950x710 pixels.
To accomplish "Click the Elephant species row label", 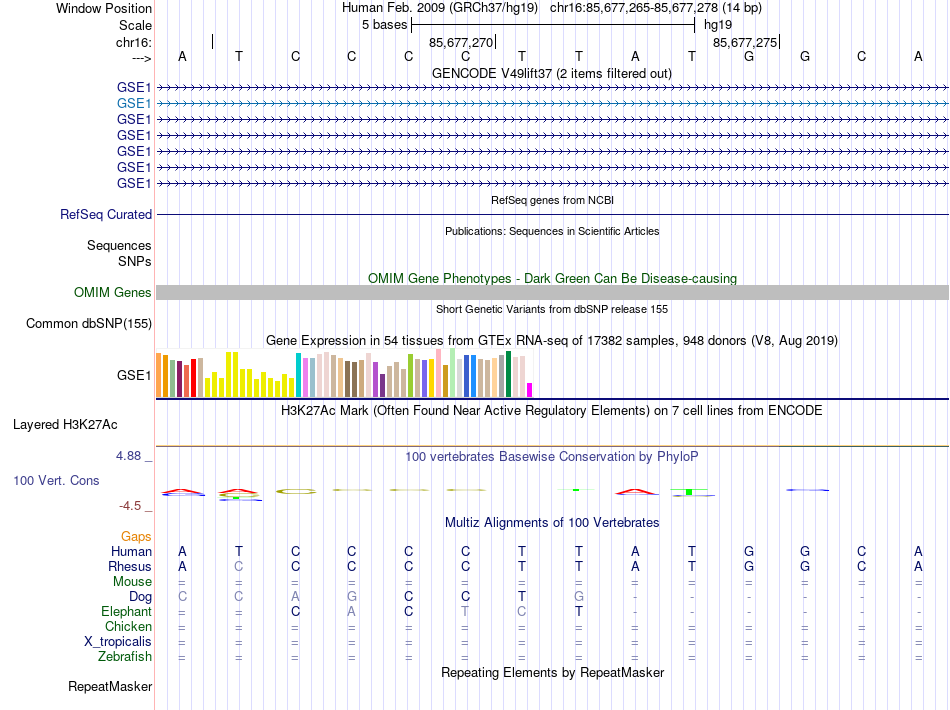I will (127, 612).
